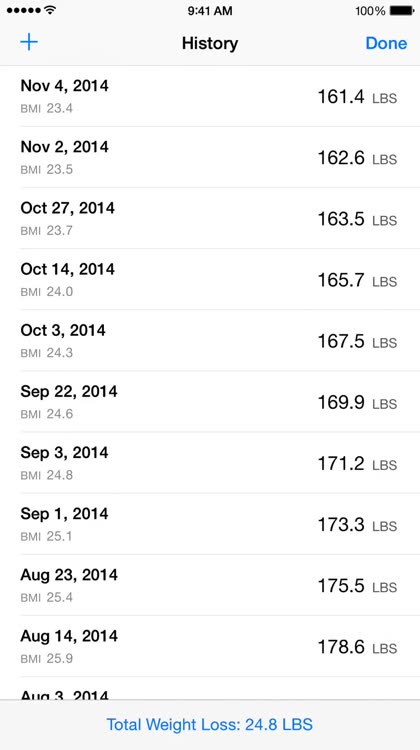Tap the plus icon to add entry
Image resolution: width=420 pixels, height=750 pixels.
[29, 43]
